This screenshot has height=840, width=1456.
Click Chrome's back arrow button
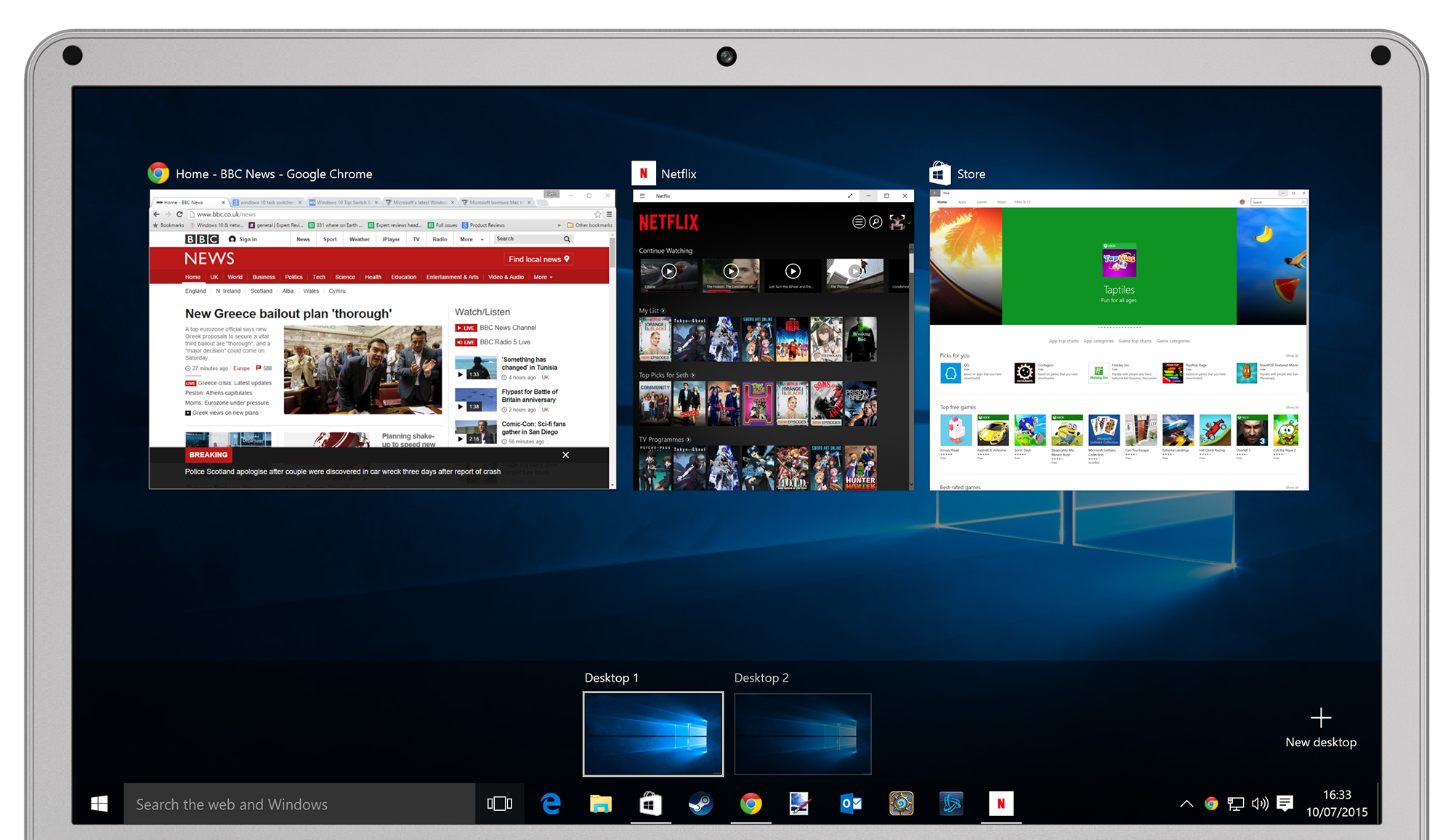click(156, 214)
